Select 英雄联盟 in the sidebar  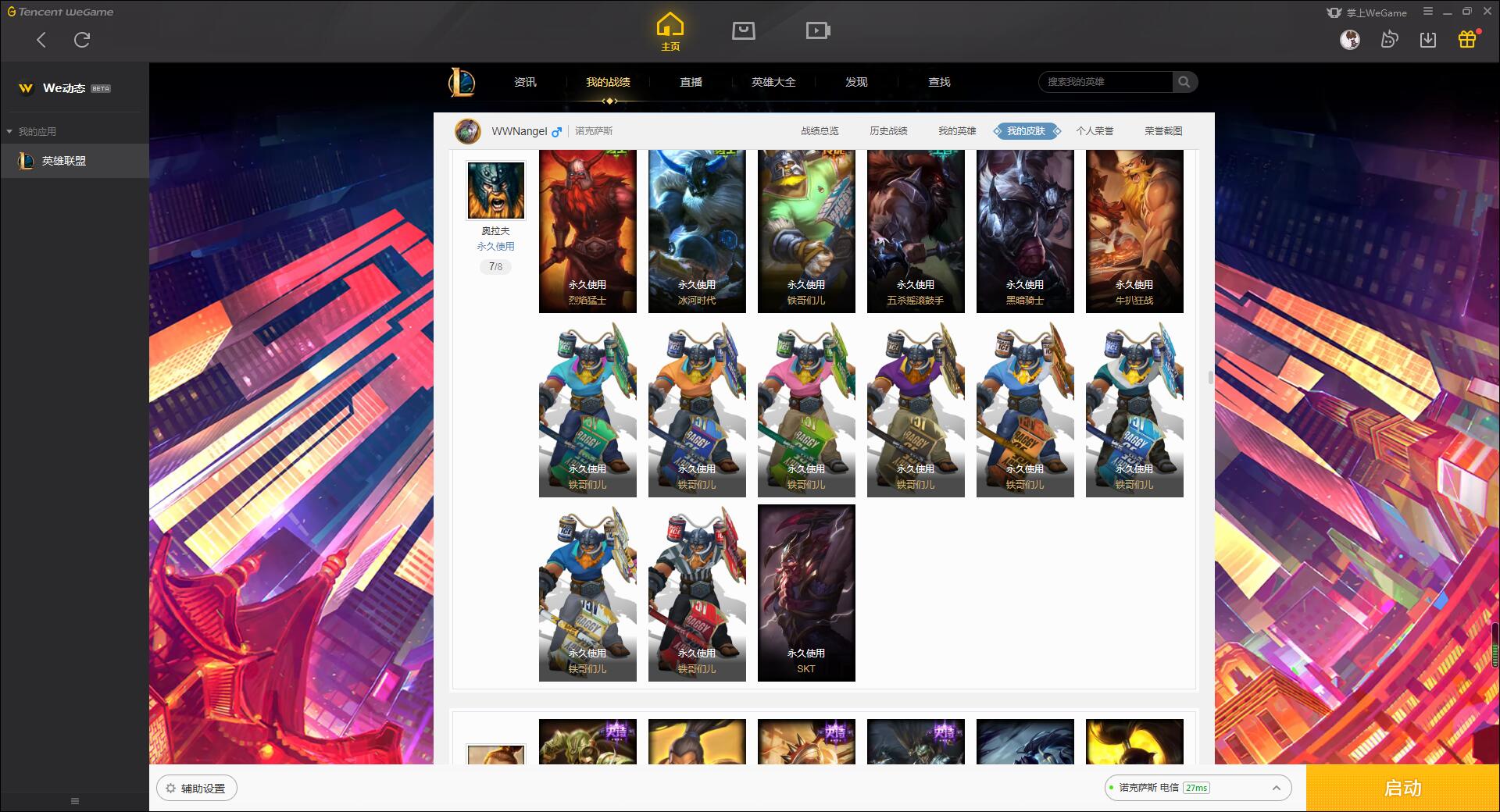(74, 161)
